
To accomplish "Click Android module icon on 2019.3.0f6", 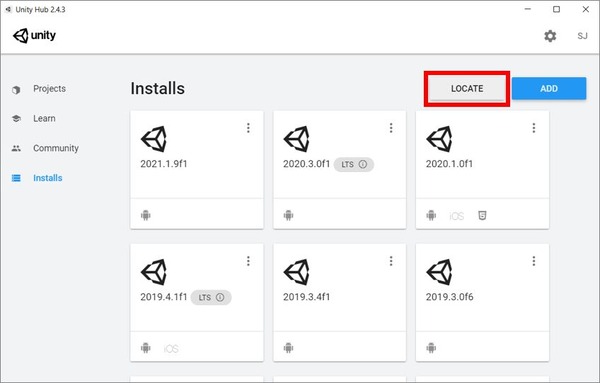I will click(x=431, y=348).
